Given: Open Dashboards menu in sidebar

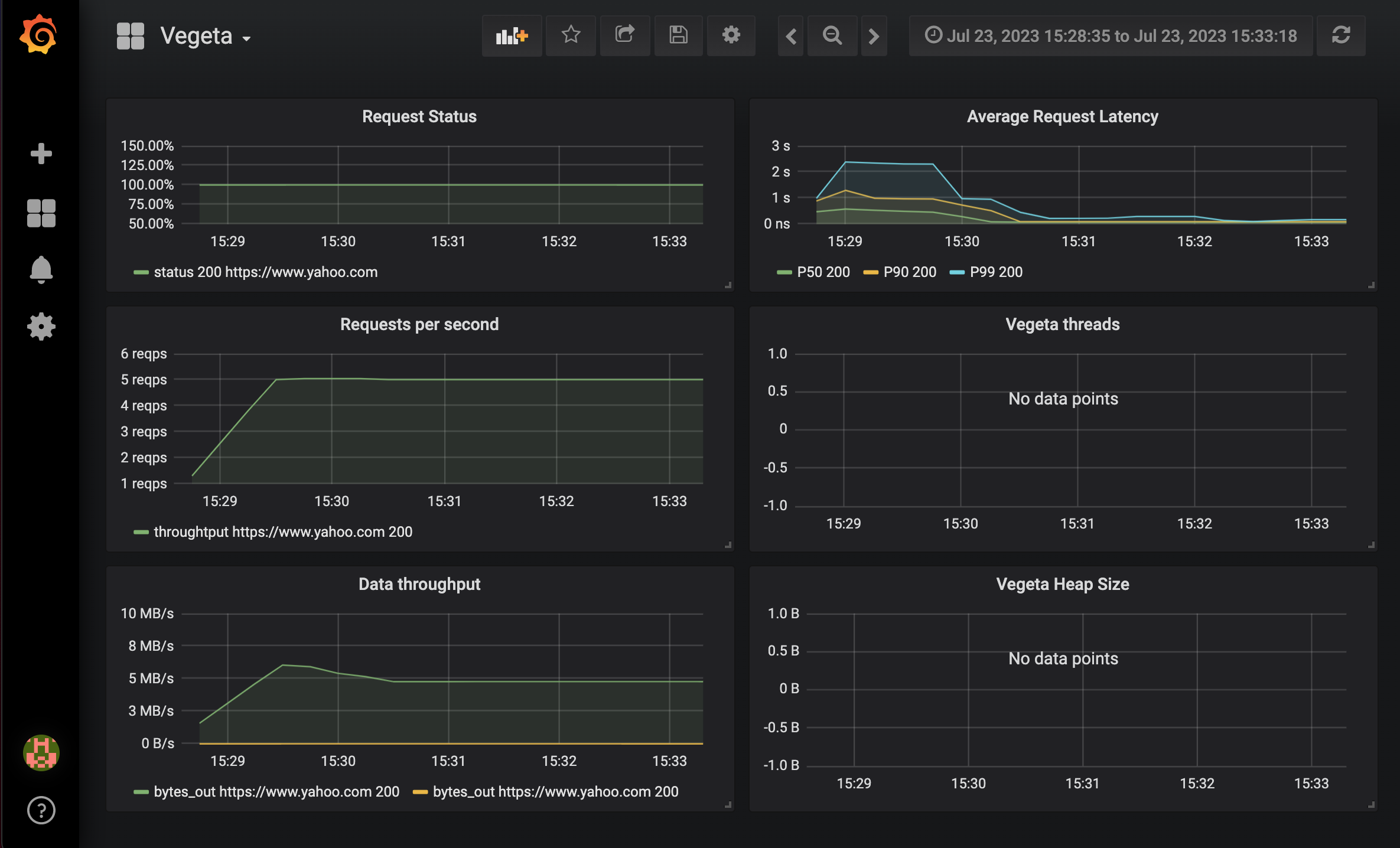Looking at the screenshot, I should point(41,213).
